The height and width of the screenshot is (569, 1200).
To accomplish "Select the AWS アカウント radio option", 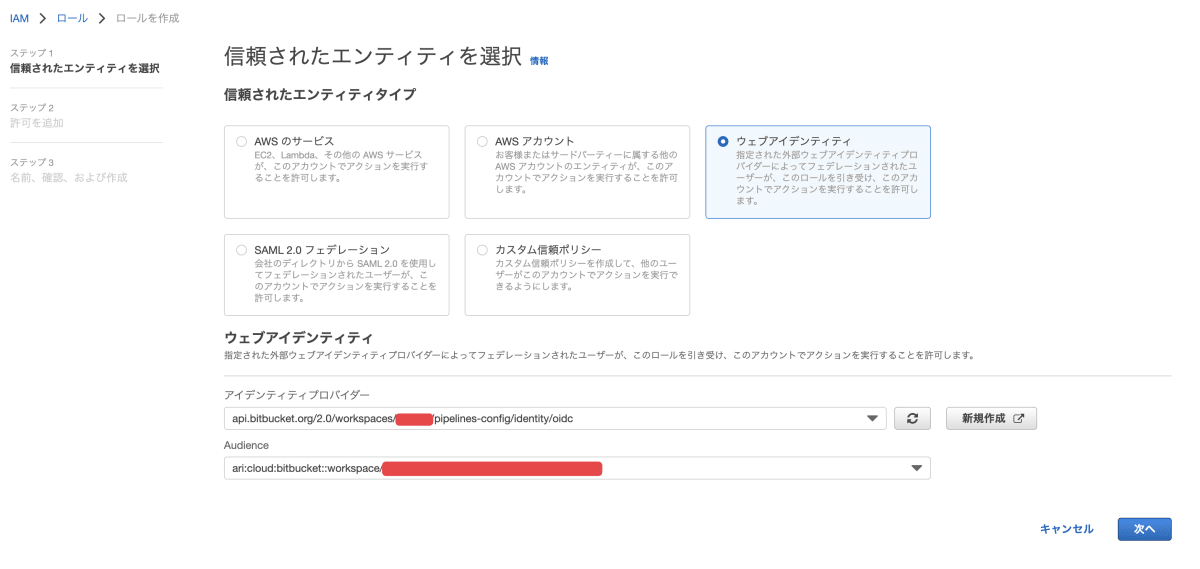I will click(x=482, y=142).
